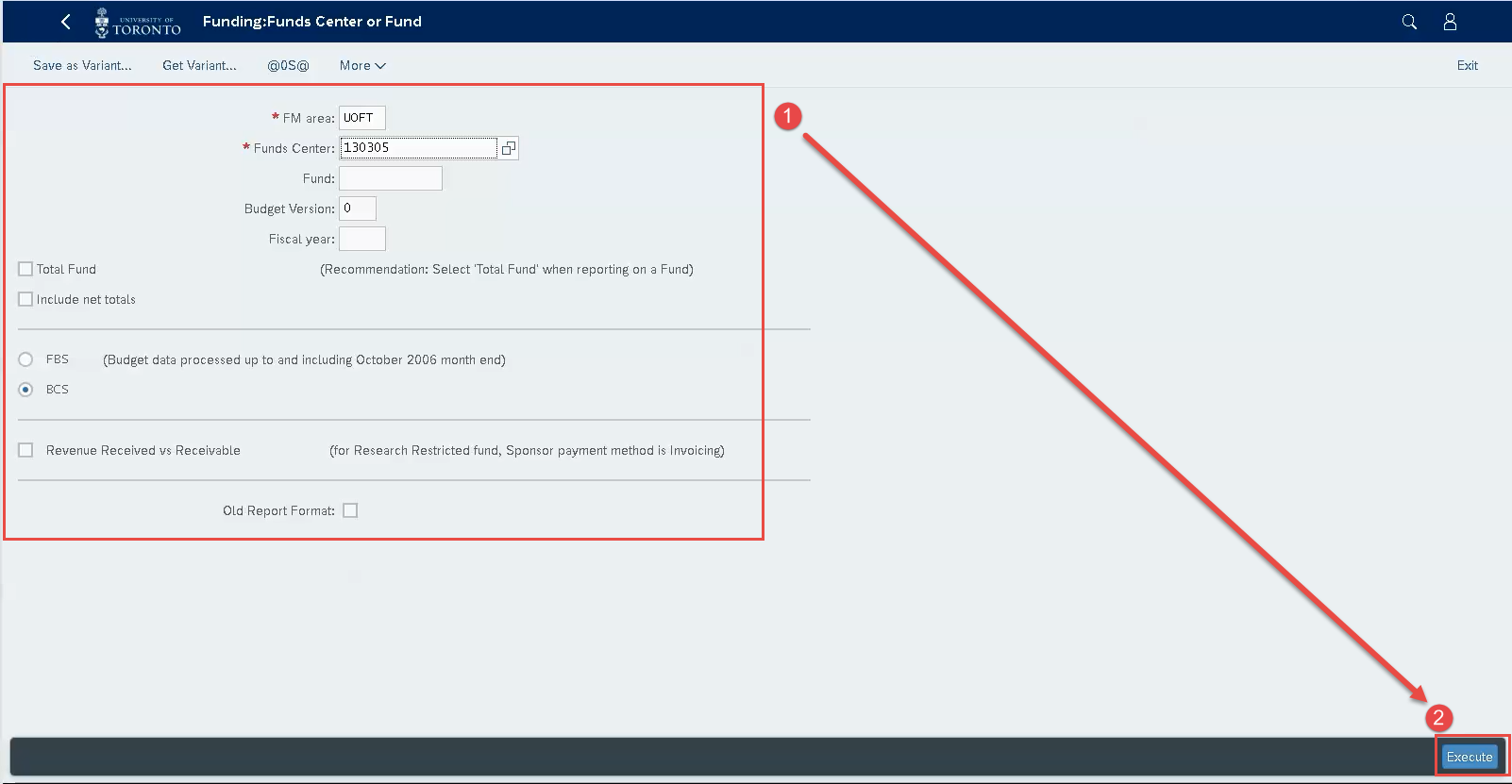Click Exit in the toolbar
Image resolution: width=1512 pixels, height=784 pixels.
[1467, 65]
